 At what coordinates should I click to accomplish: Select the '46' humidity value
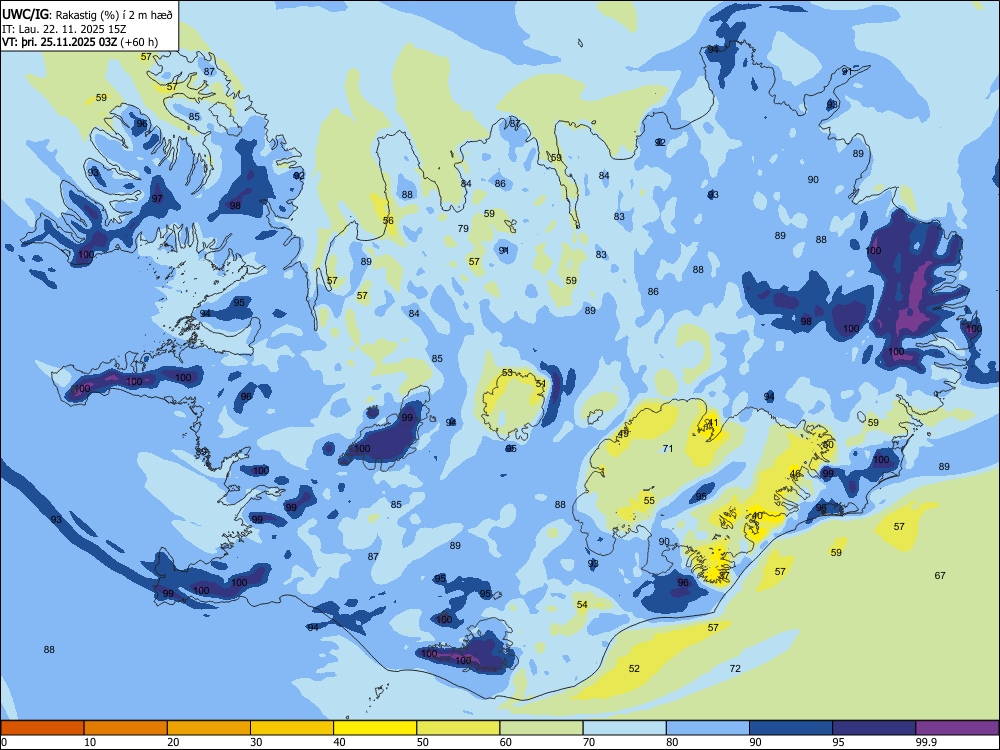click(795, 474)
